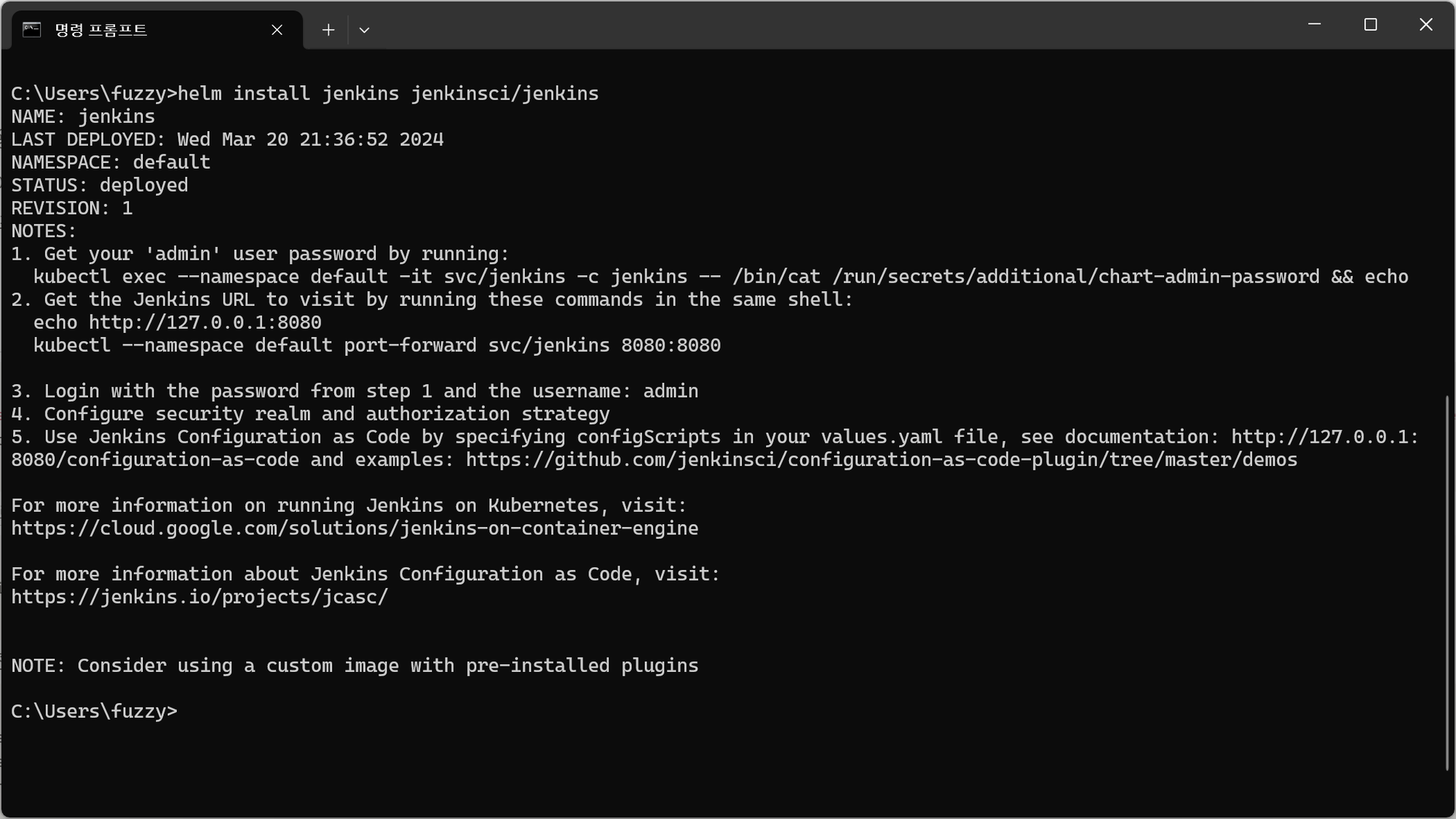Click the "Get your 'admin' user password" line
The image size is (1456, 819).
260,254
